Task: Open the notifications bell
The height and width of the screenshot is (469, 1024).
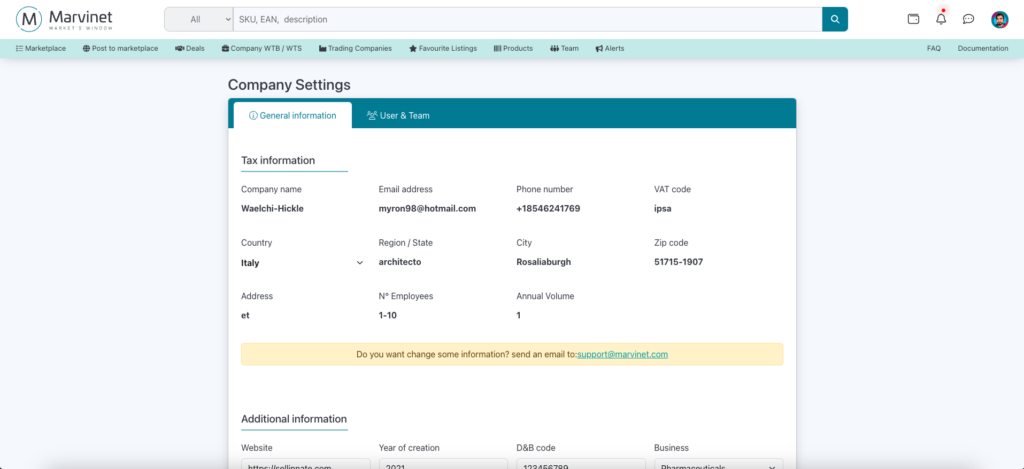Action: coord(941,19)
